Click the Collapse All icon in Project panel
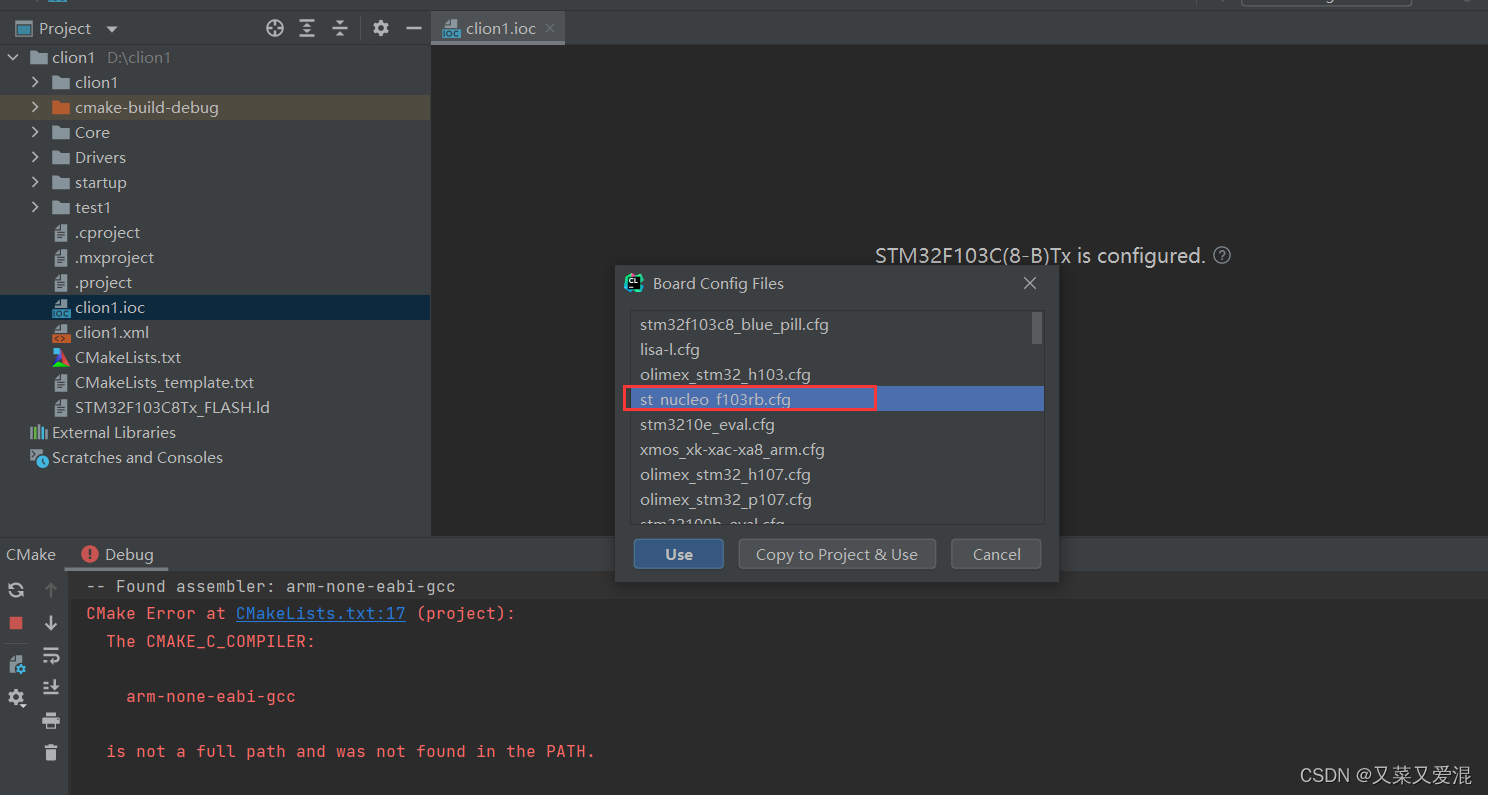1488x795 pixels. [340, 28]
